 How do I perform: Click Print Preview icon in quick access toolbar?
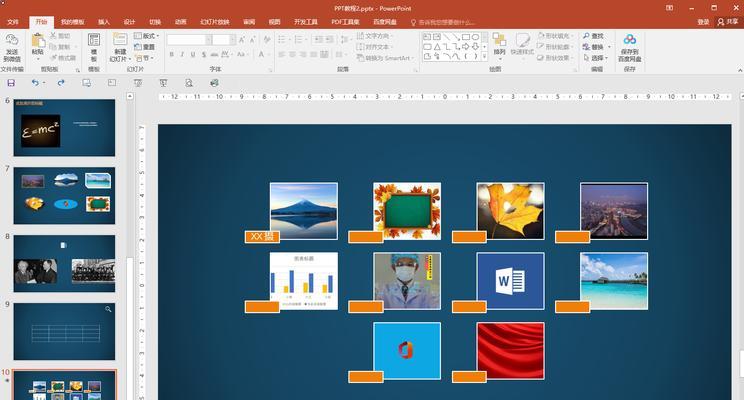189,83
